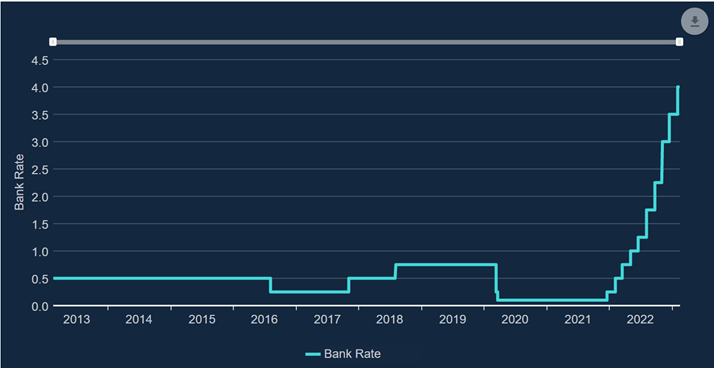The height and width of the screenshot is (368, 714).
Task: Click the final 4.0 data point on line
Action: pyautogui.click(x=678, y=87)
